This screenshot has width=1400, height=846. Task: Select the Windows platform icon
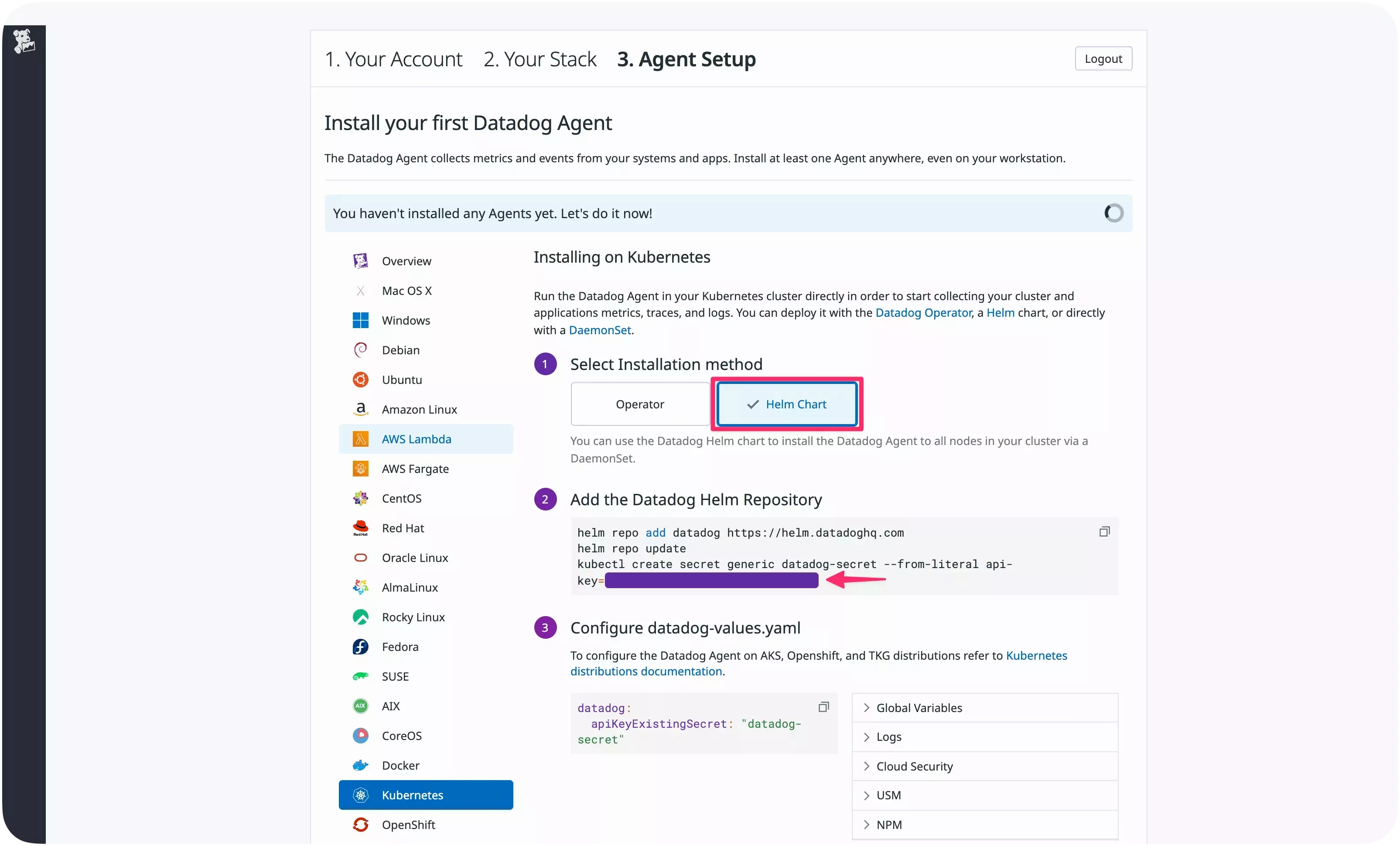coord(360,320)
